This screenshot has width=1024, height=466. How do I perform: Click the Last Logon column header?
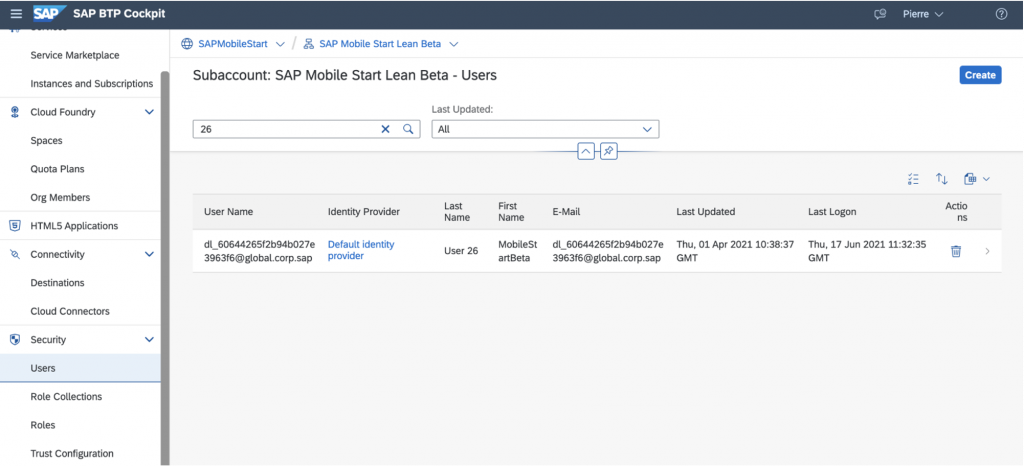click(x=832, y=211)
